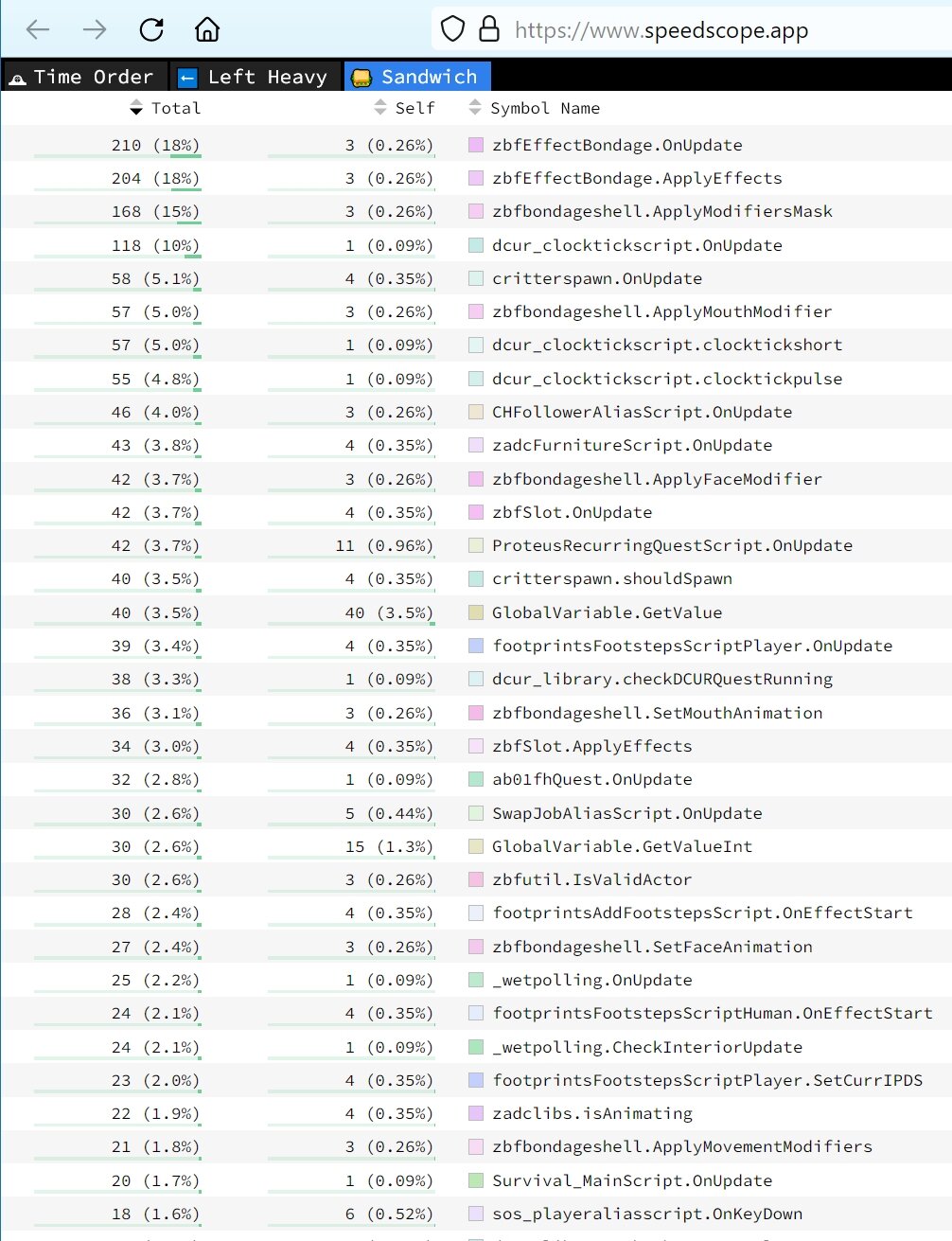
Task: Click color swatch beside footprintsFootstepsScriptPlayer.OnUpdate
Action: [x=476, y=646]
